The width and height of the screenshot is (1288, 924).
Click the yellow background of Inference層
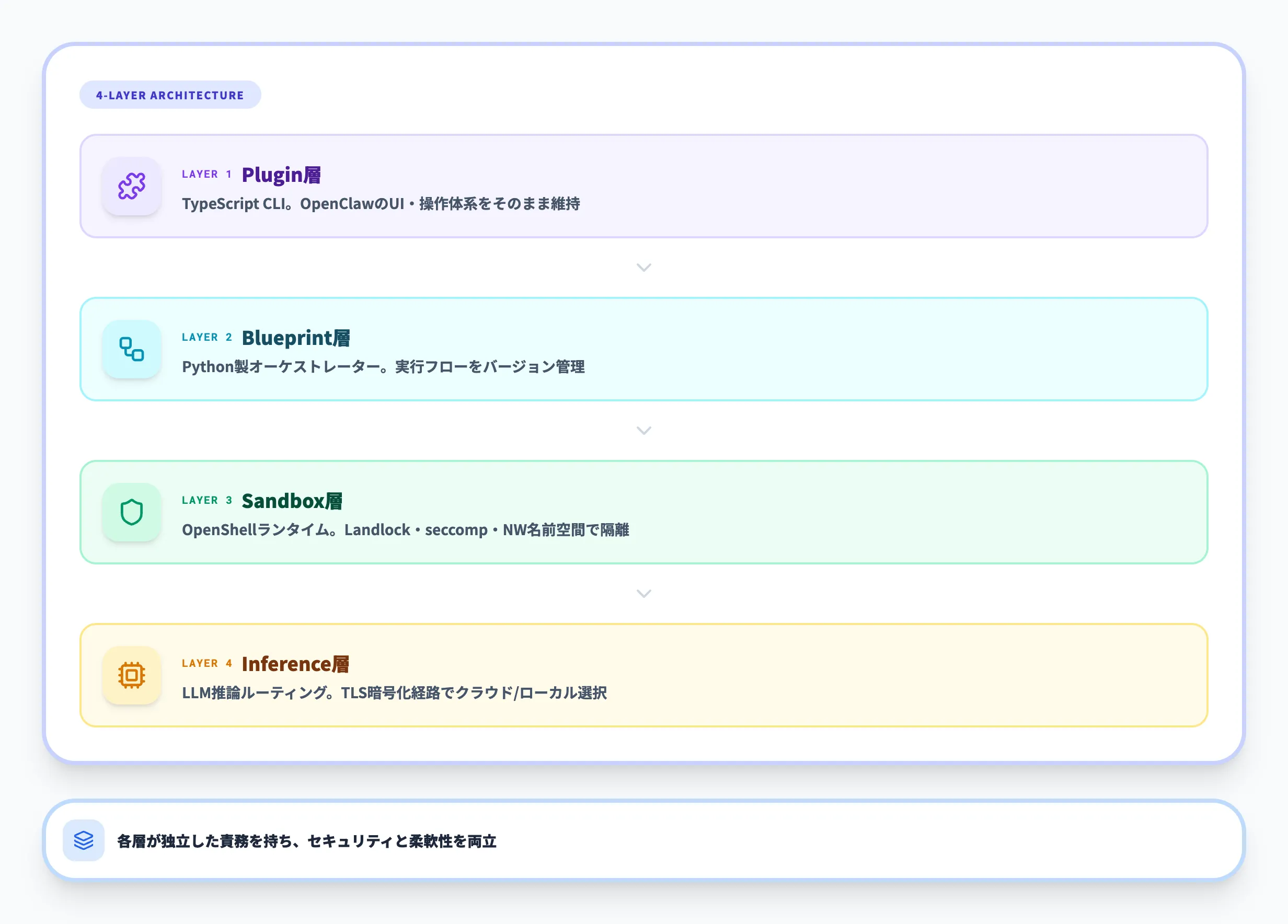pyautogui.click(x=908, y=676)
